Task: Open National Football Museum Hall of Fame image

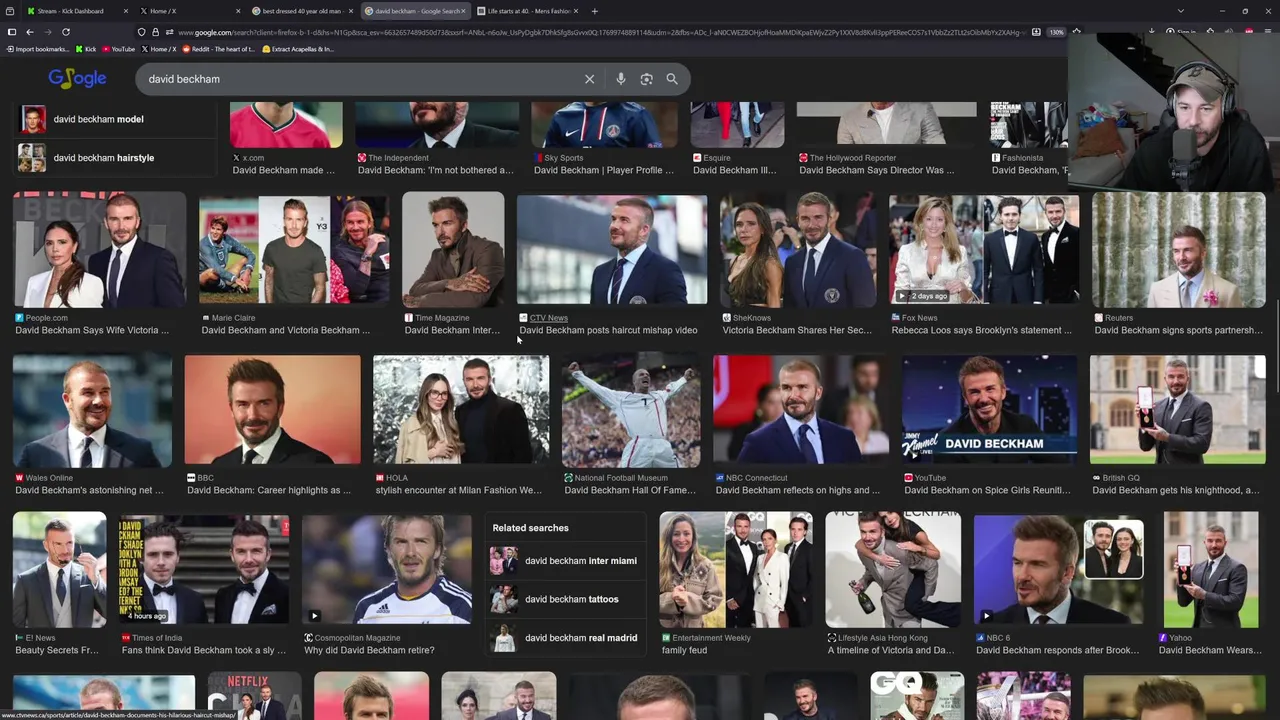Action: (x=631, y=410)
